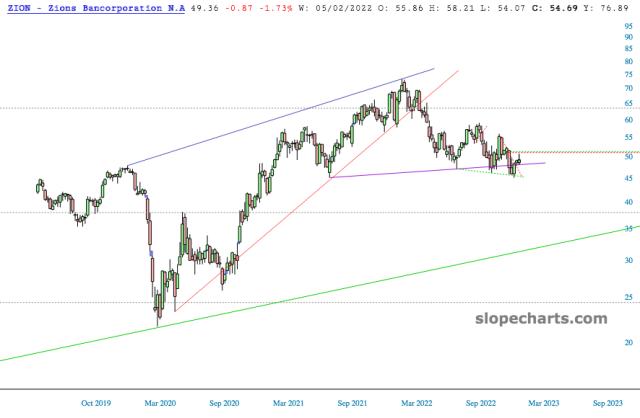Select the Mar 2022 date label
The image size is (640, 418).
pos(416,403)
